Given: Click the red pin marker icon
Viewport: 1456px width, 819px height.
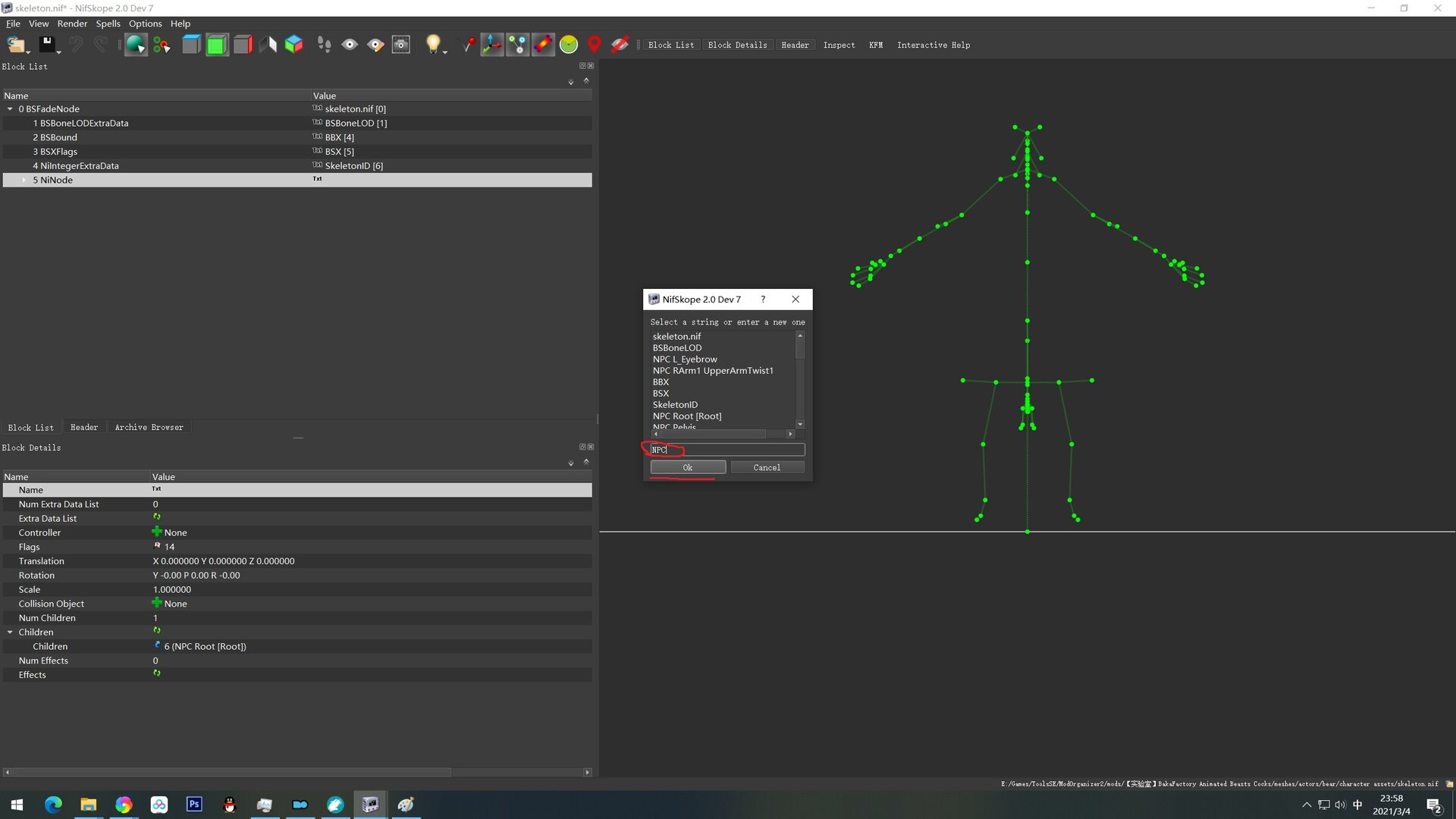Looking at the screenshot, I should (x=469, y=45).
